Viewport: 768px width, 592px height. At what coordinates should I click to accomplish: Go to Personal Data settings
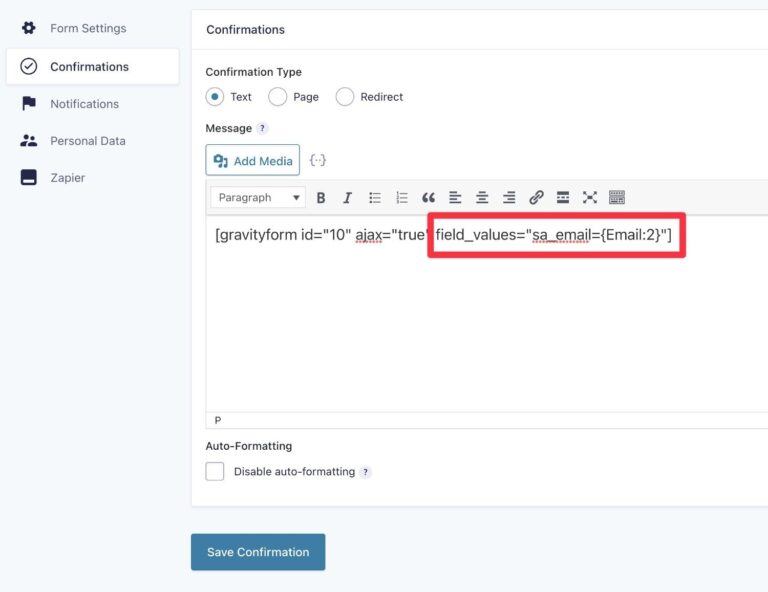87,141
